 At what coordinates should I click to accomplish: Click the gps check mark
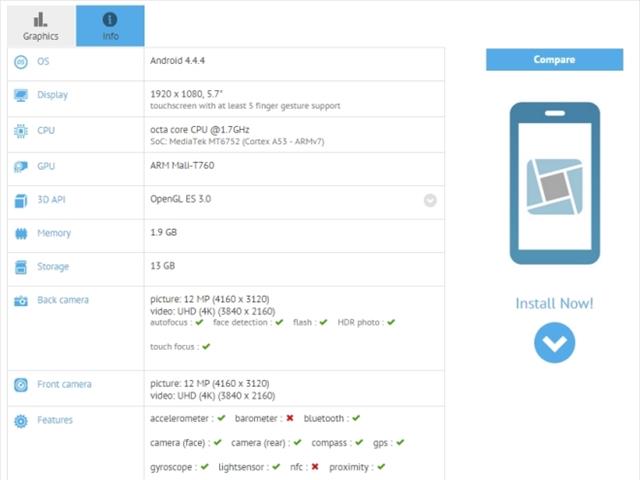click(400, 442)
